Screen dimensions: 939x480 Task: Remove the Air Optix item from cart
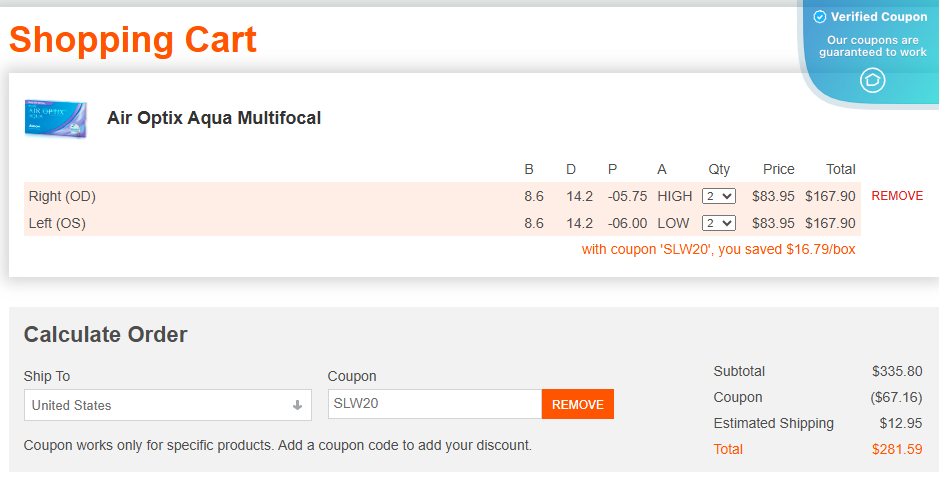897,196
